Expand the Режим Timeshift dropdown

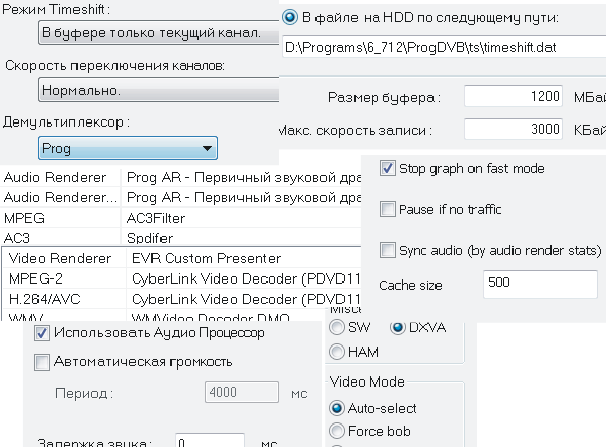coord(155,33)
